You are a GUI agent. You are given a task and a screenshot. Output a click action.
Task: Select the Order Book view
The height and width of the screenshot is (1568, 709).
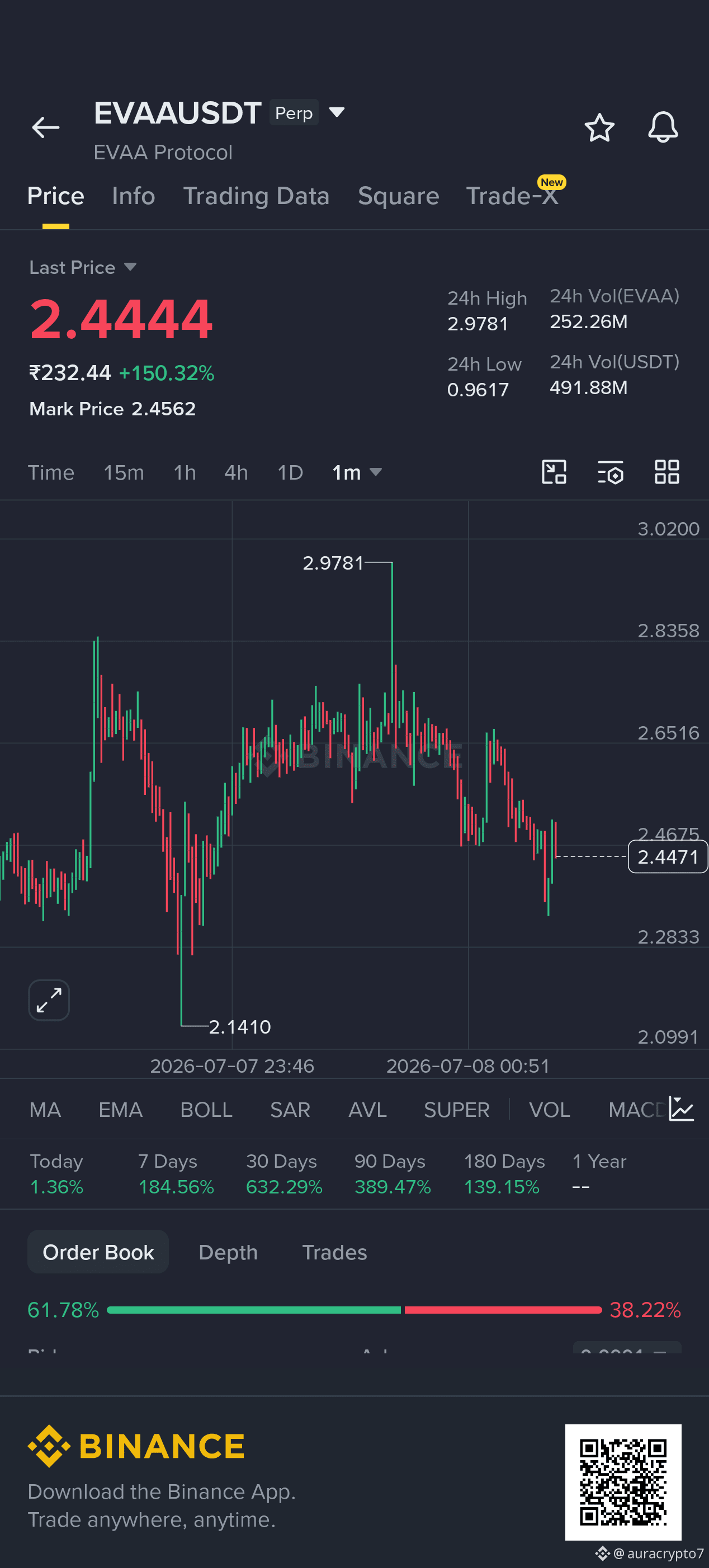click(98, 1252)
